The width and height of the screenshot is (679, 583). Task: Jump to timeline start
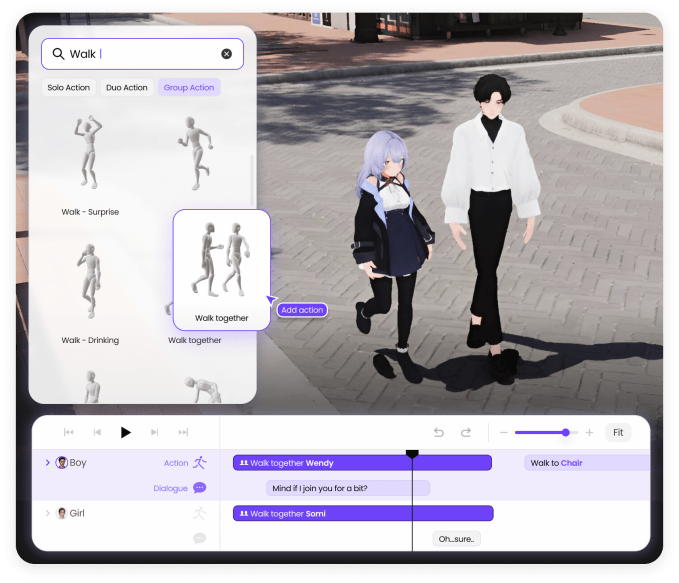click(x=68, y=432)
